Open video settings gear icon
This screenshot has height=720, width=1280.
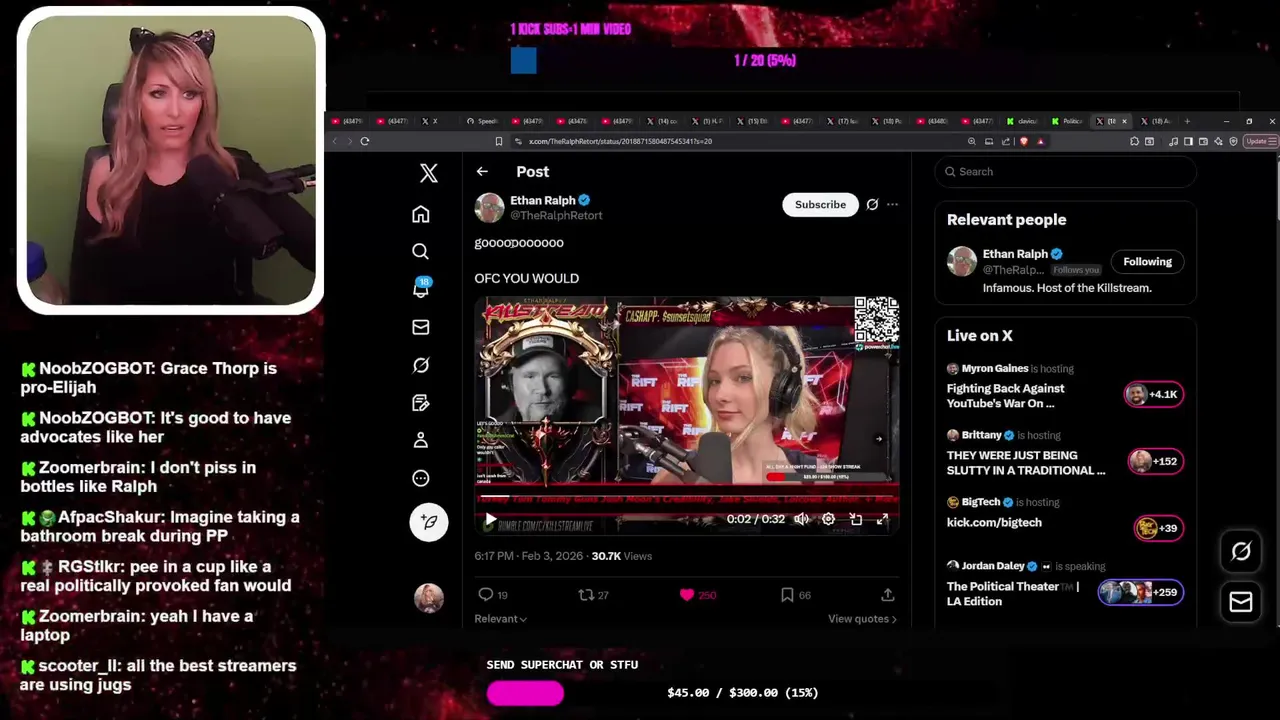828,519
